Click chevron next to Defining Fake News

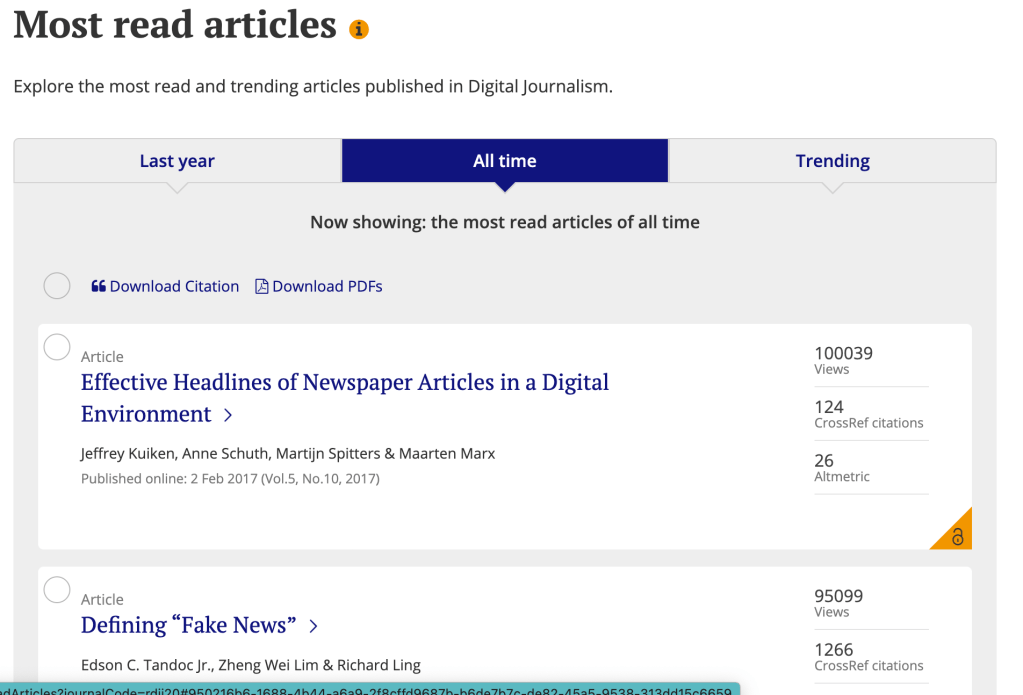[313, 626]
